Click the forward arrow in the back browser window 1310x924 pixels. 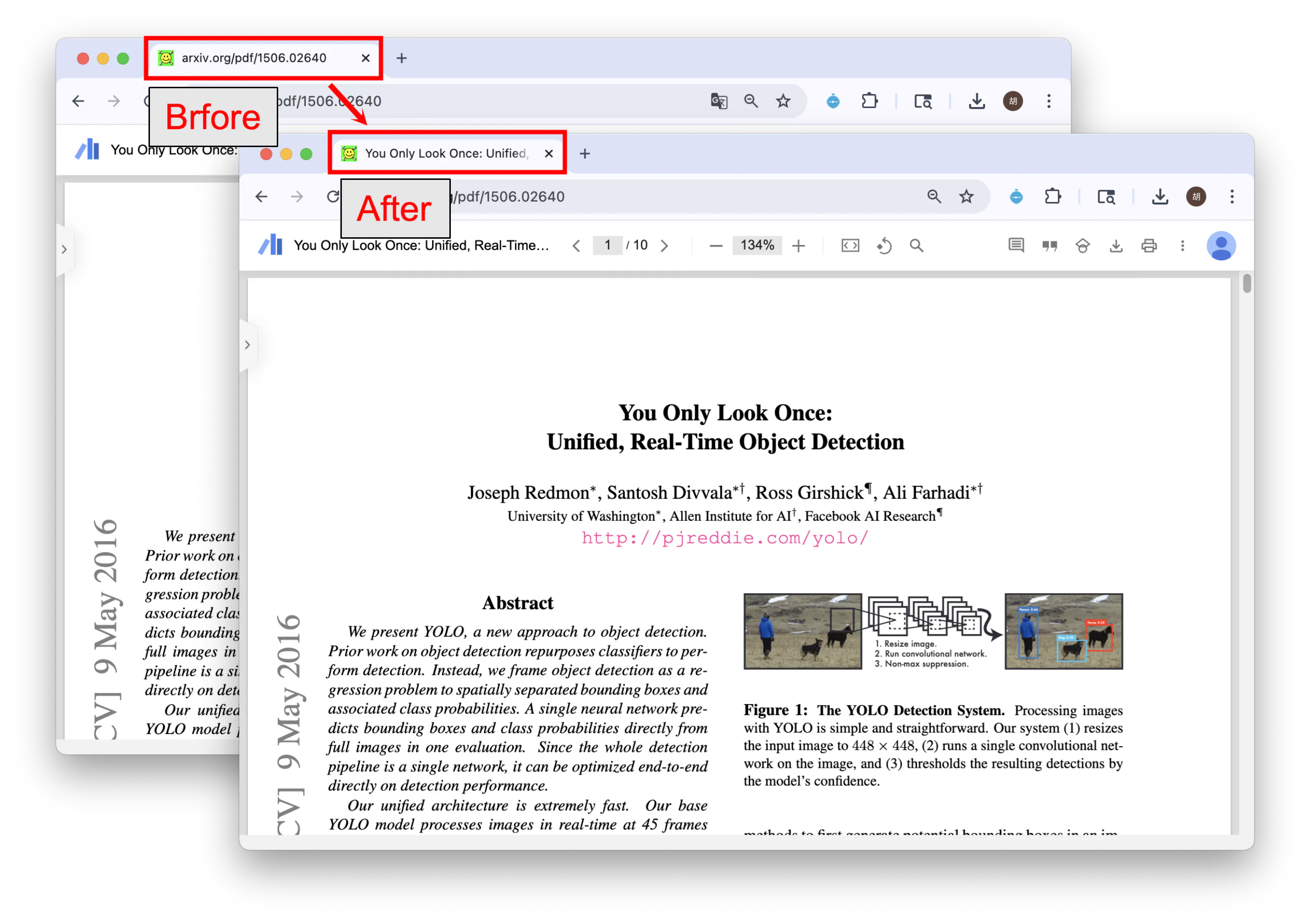113,102
